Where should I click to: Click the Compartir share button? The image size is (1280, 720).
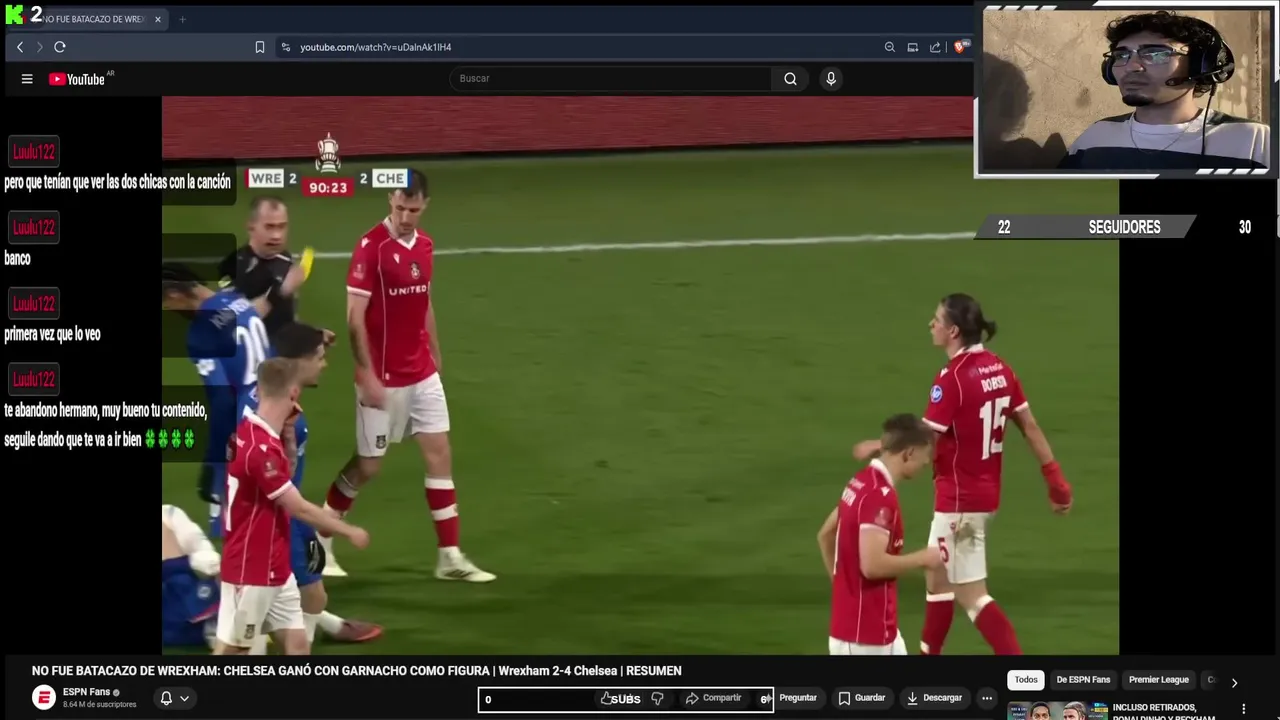pos(713,698)
